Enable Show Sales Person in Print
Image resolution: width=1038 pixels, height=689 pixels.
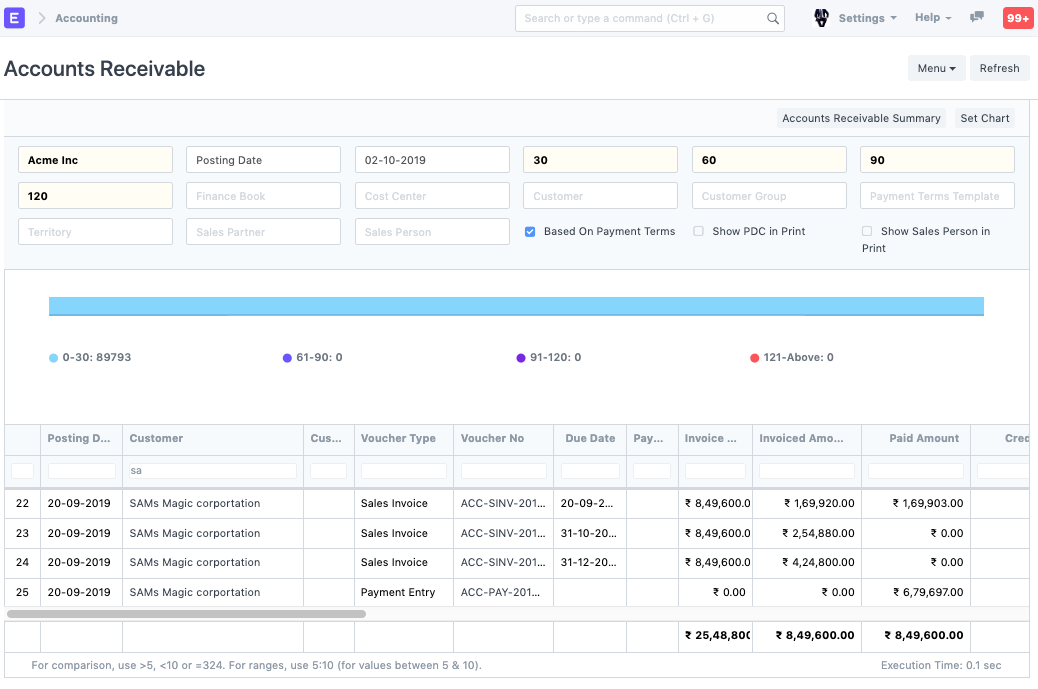pos(867,232)
